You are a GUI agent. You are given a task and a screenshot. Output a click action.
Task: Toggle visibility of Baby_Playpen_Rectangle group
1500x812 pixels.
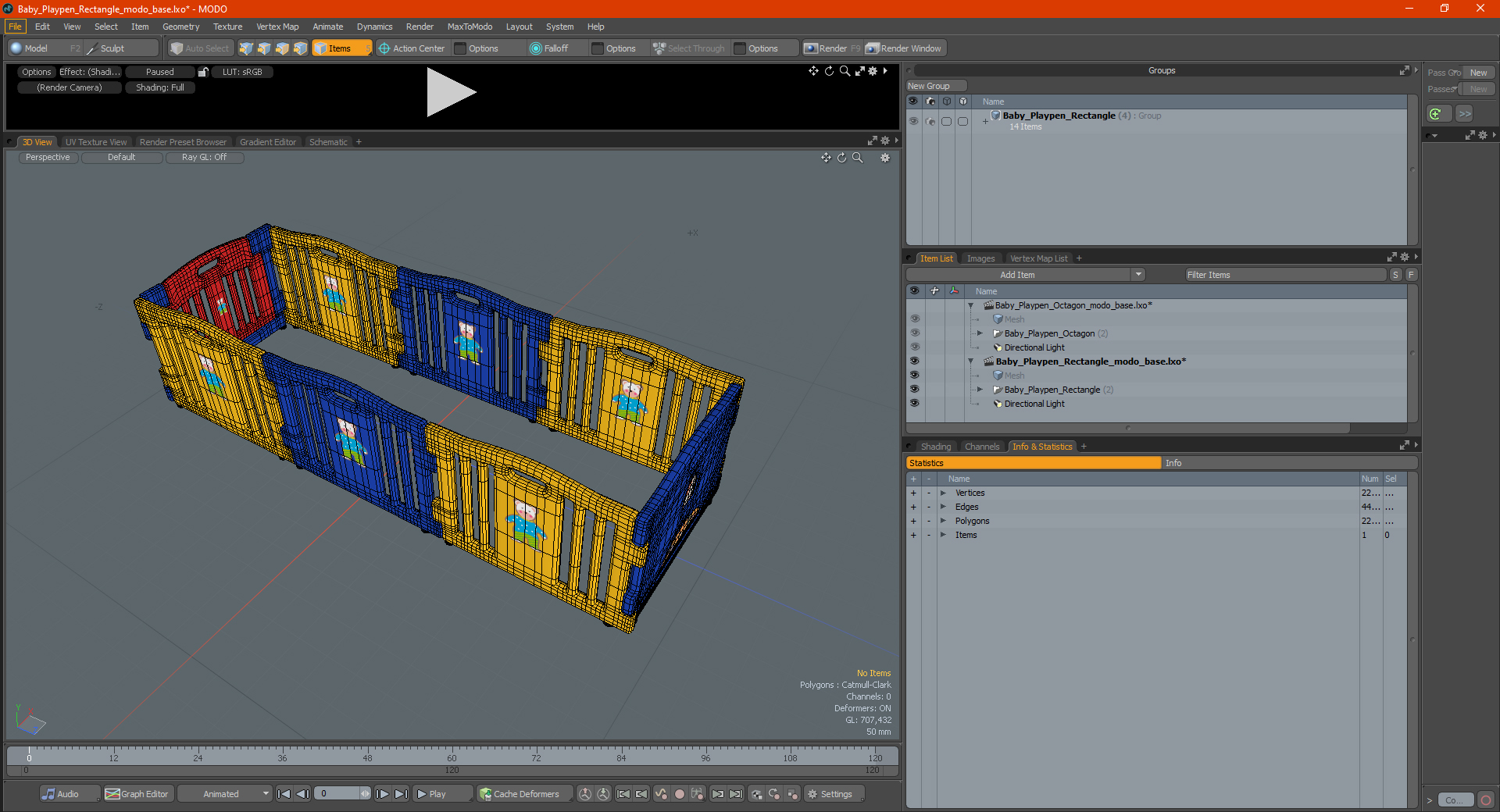(913, 121)
